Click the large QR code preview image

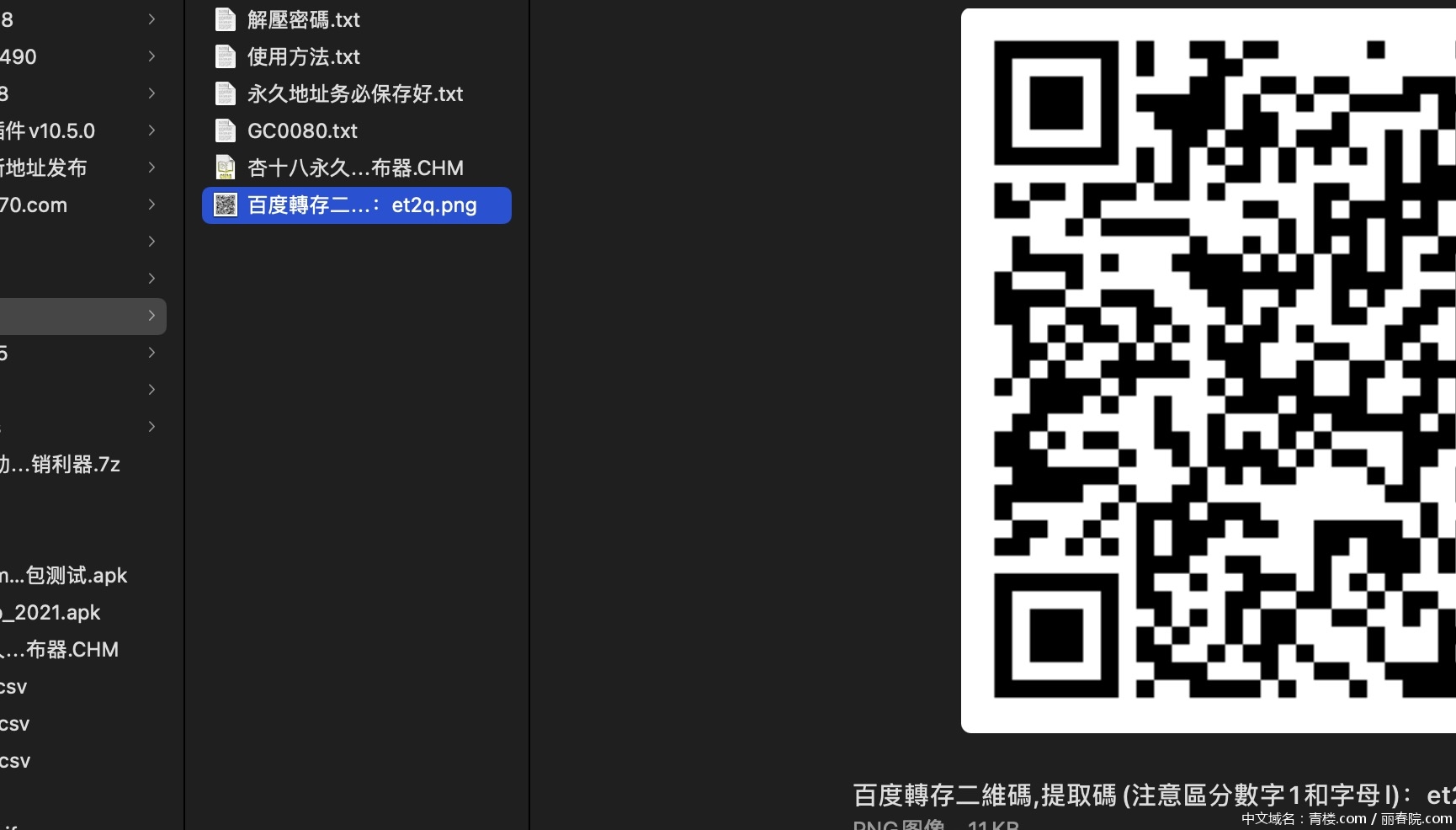tap(1208, 370)
